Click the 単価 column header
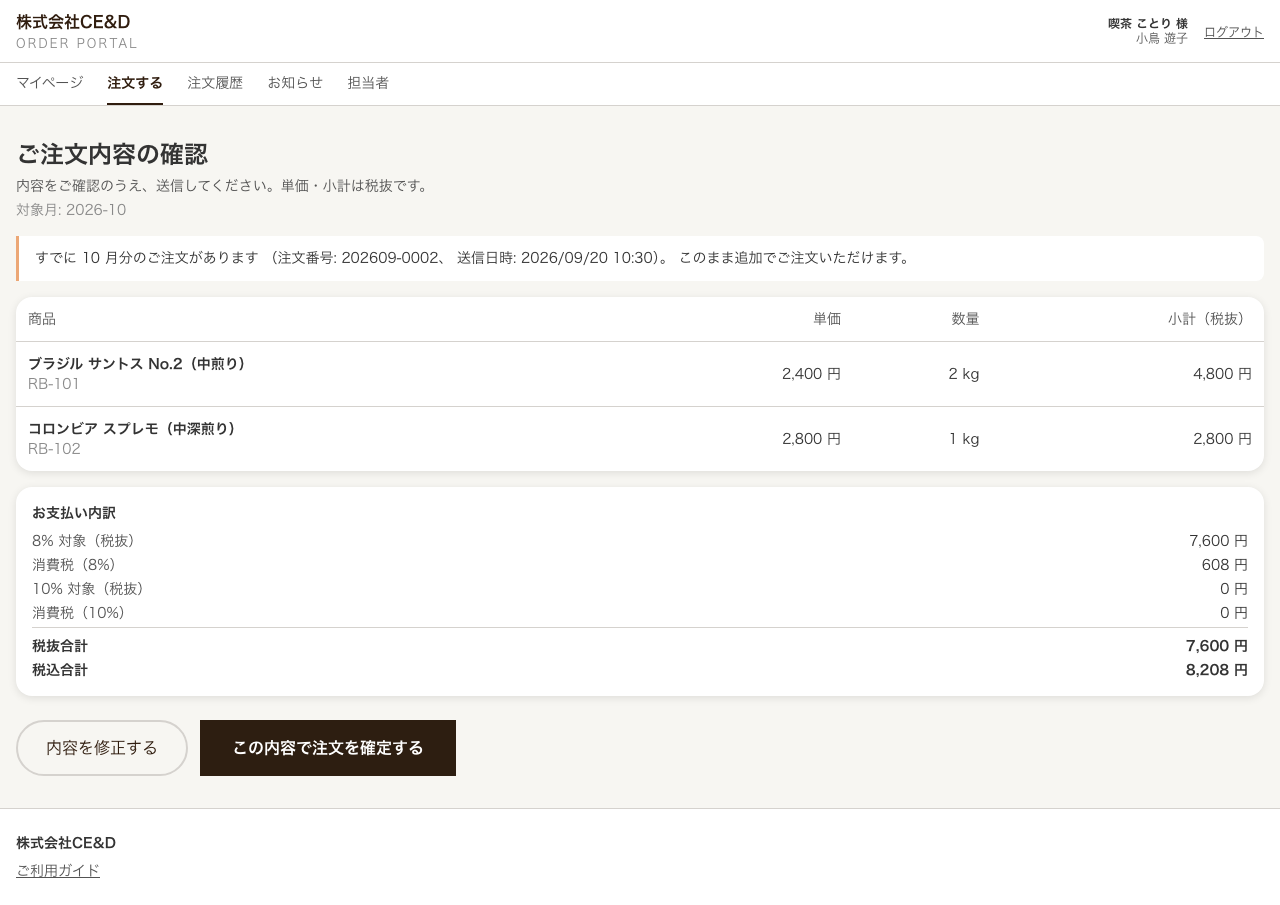This screenshot has height=905, width=1280. click(827, 319)
